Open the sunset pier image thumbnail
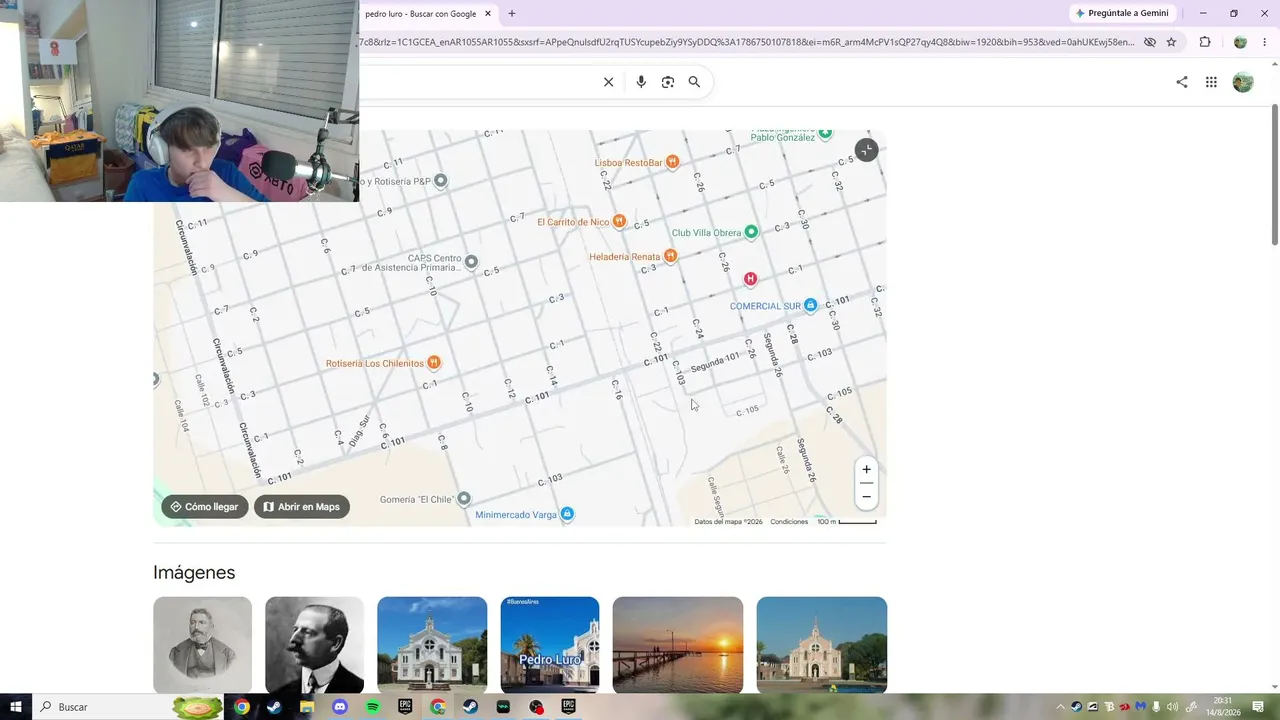This screenshot has width=1280, height=720. 678,645
